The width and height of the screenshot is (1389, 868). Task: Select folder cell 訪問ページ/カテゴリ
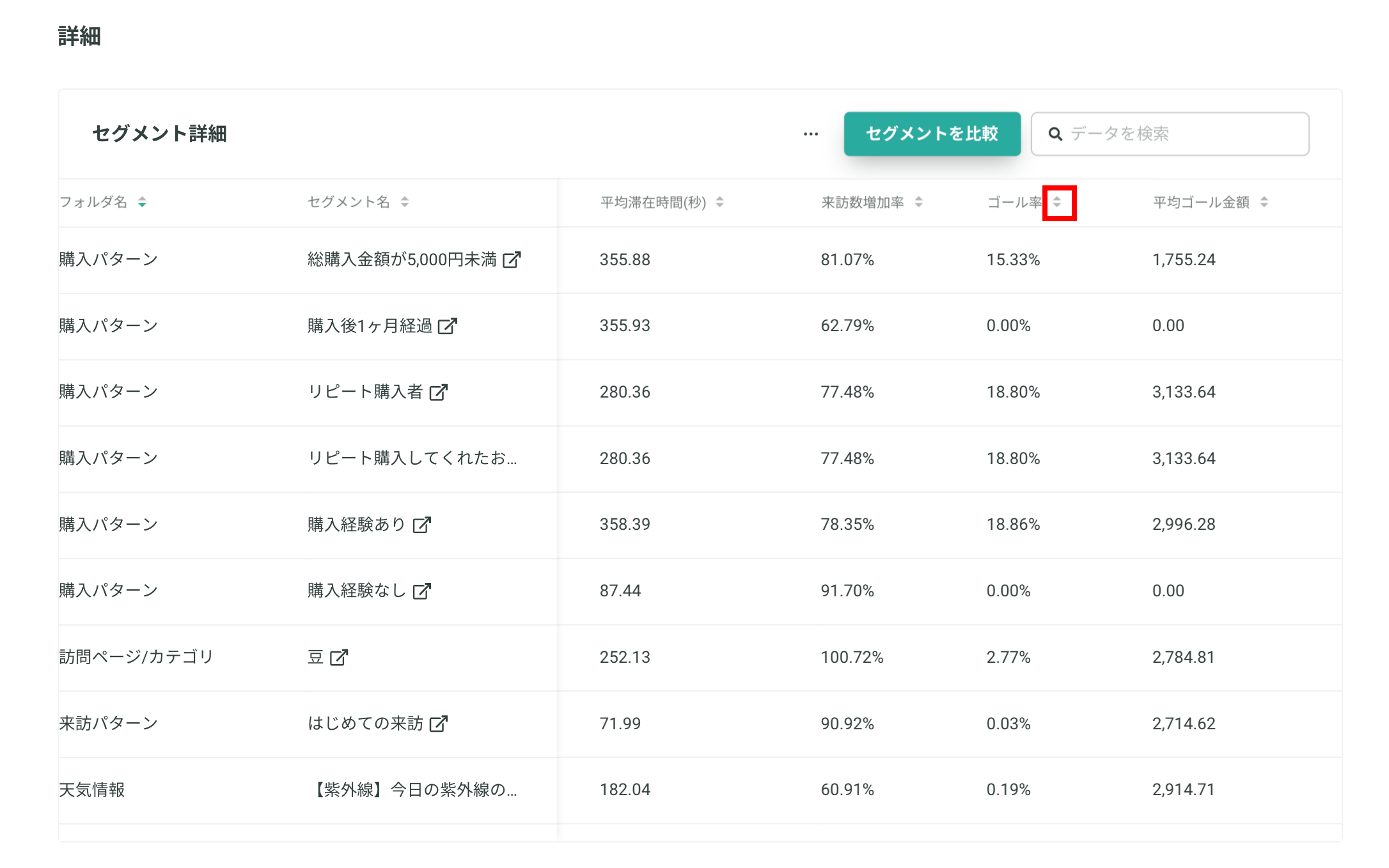136,657
